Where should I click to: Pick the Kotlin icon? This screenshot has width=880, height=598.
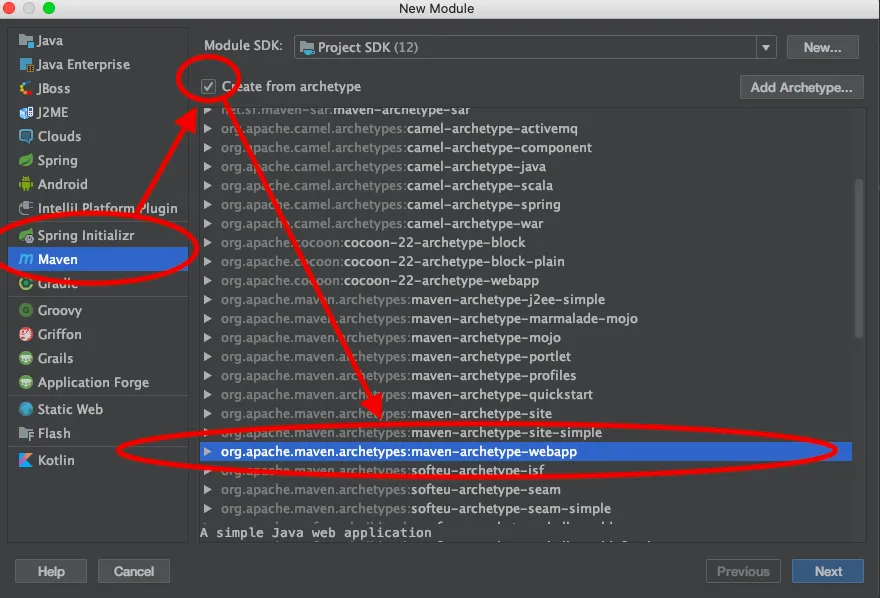tap(26, 461)
